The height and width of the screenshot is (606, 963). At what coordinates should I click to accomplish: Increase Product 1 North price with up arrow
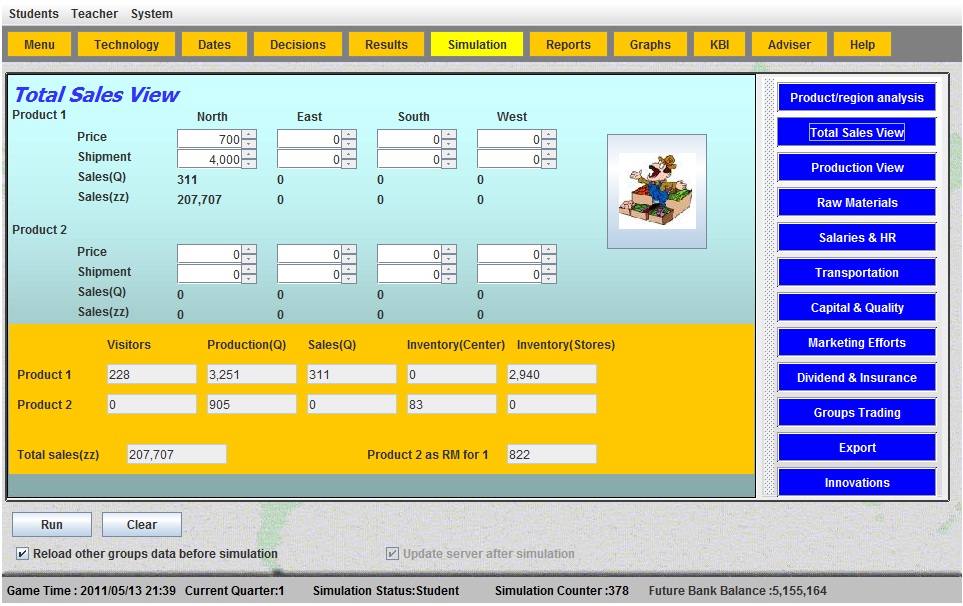(249, 135)
